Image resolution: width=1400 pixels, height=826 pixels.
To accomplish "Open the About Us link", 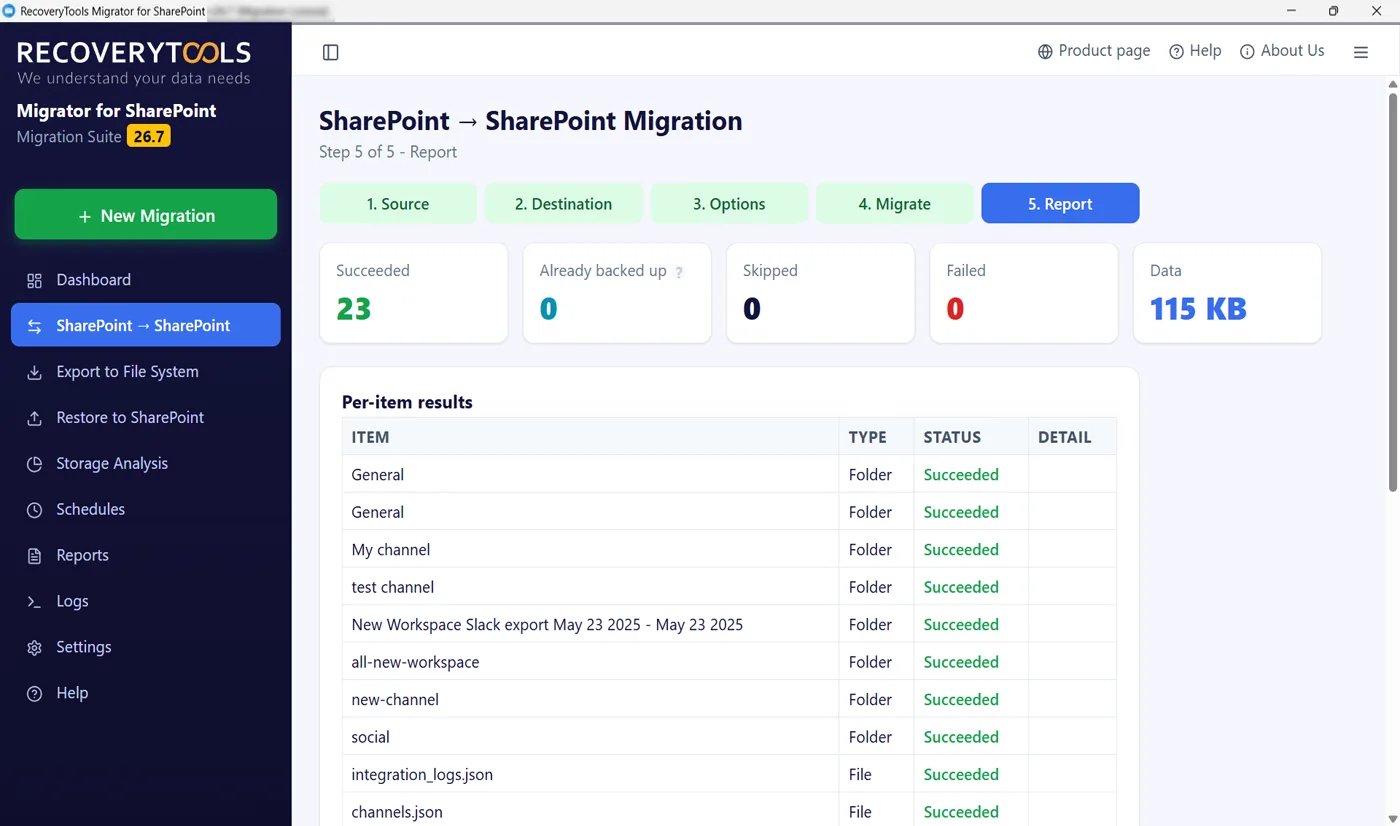I will (x=1282, y=51).
